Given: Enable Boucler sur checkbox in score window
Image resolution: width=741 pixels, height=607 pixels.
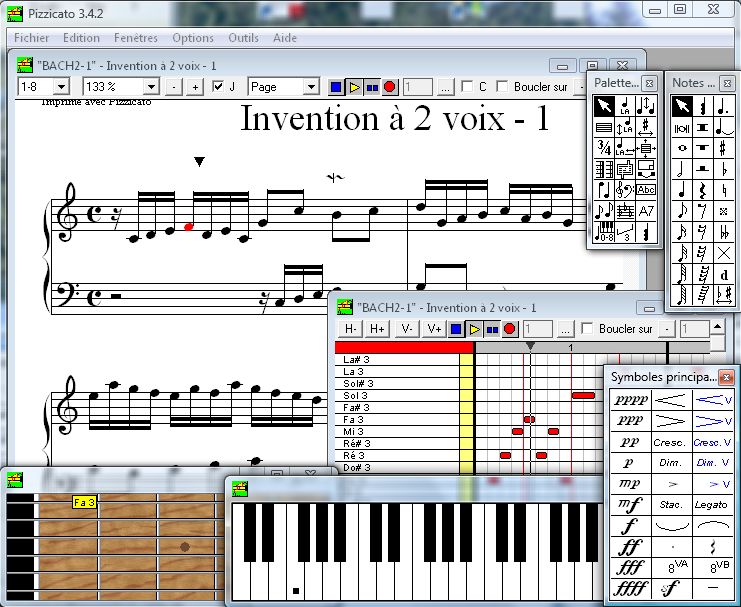Looking at the screenshot, I should (502, 87).
